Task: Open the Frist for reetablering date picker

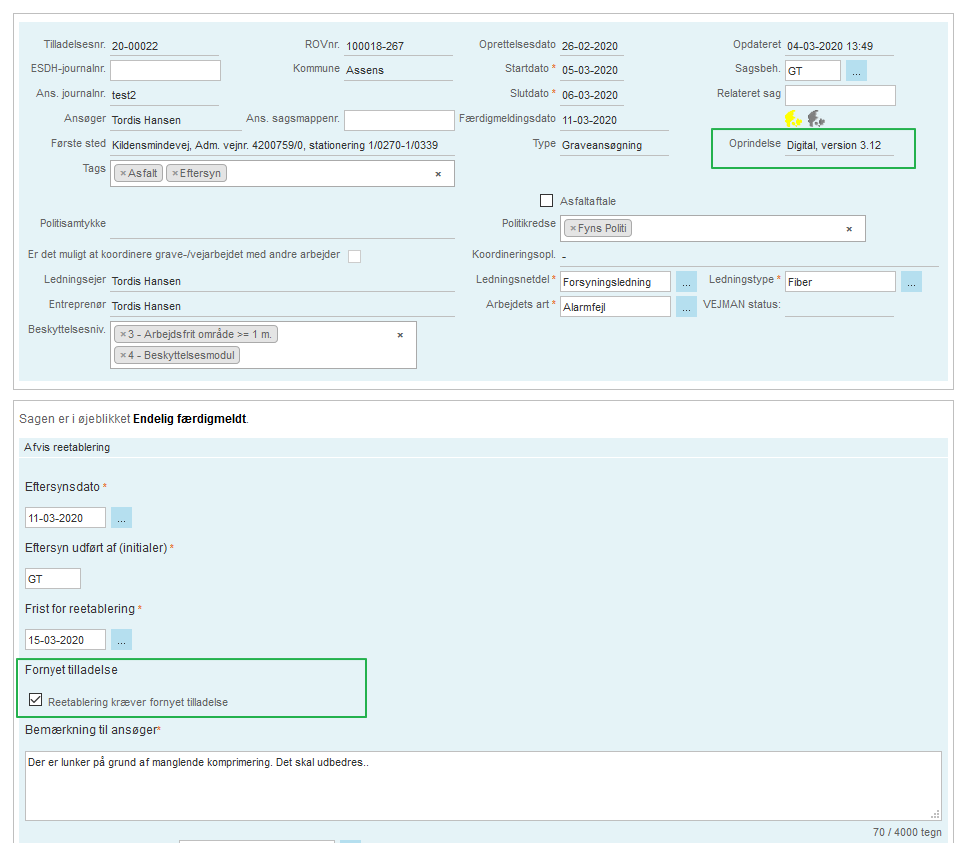Action: 121,640
